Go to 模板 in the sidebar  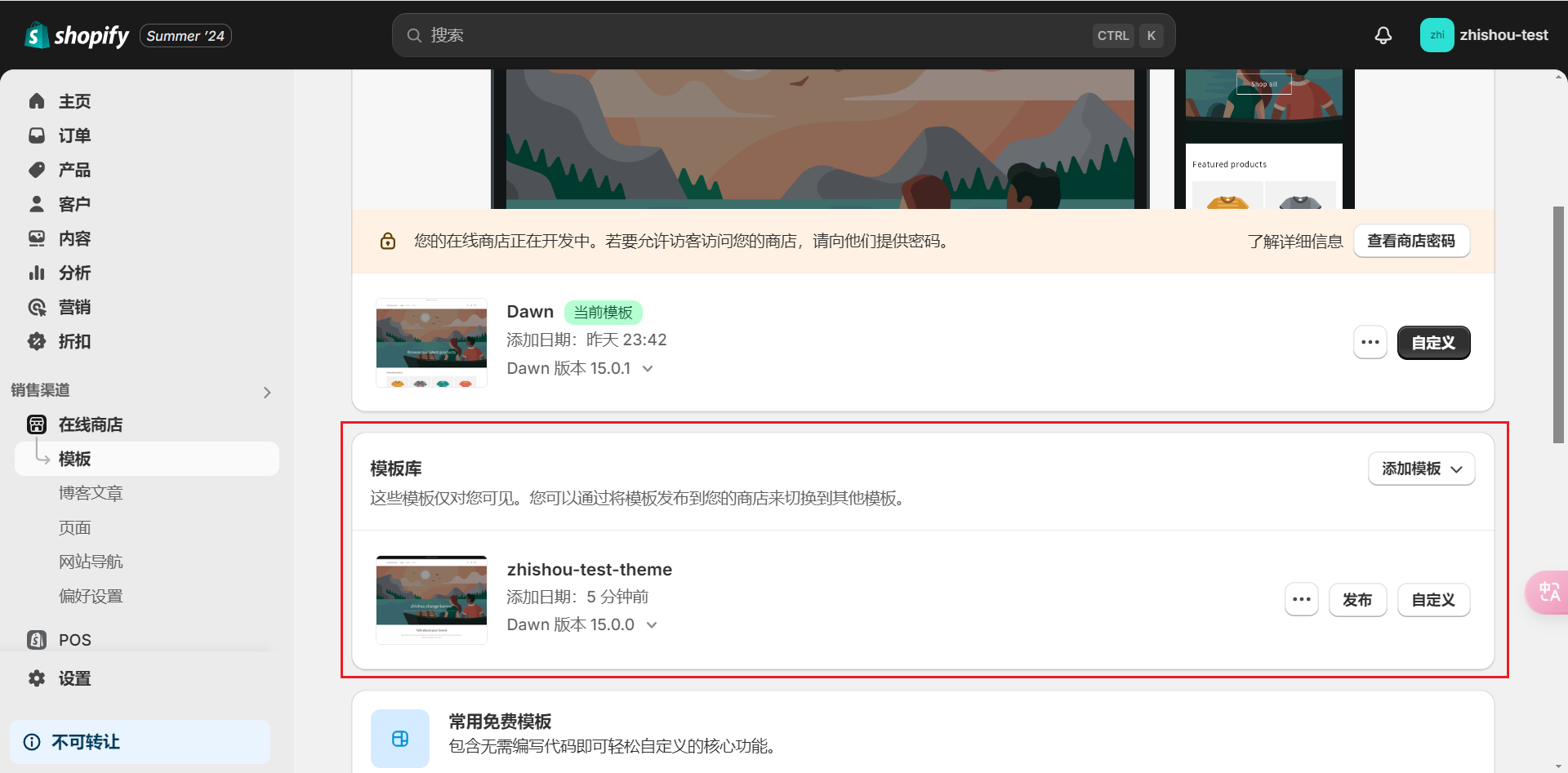tap(147, 459)
